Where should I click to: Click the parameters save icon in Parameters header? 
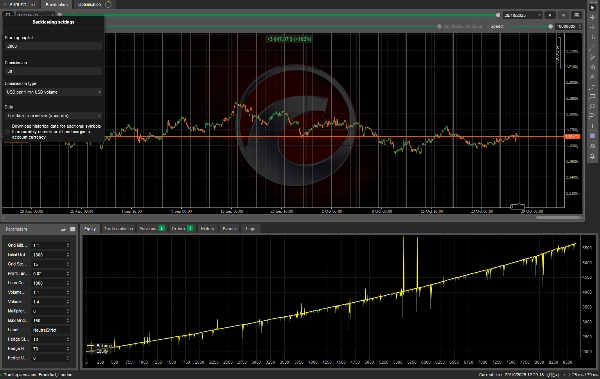(72, 229)
